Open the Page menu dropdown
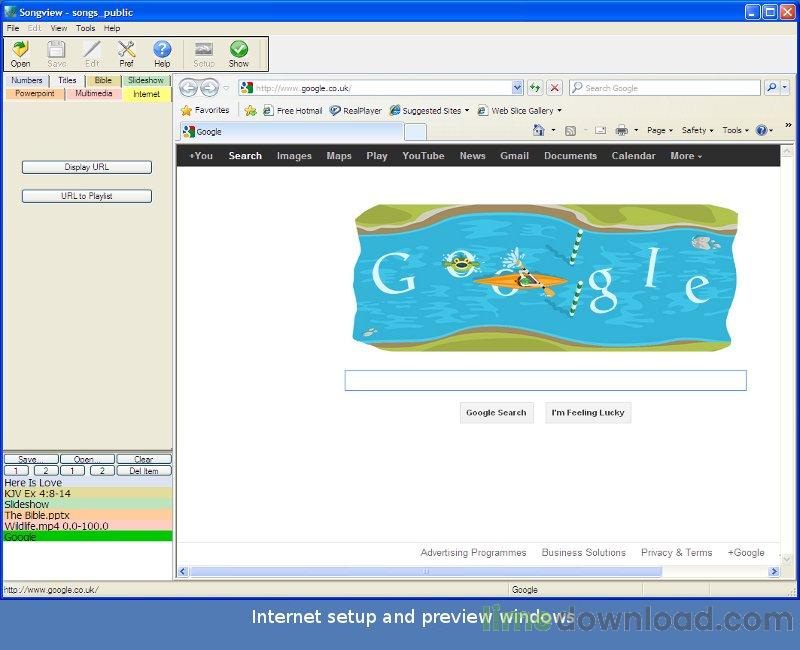This screenshot has height=650, width=800. coord(660,130)
